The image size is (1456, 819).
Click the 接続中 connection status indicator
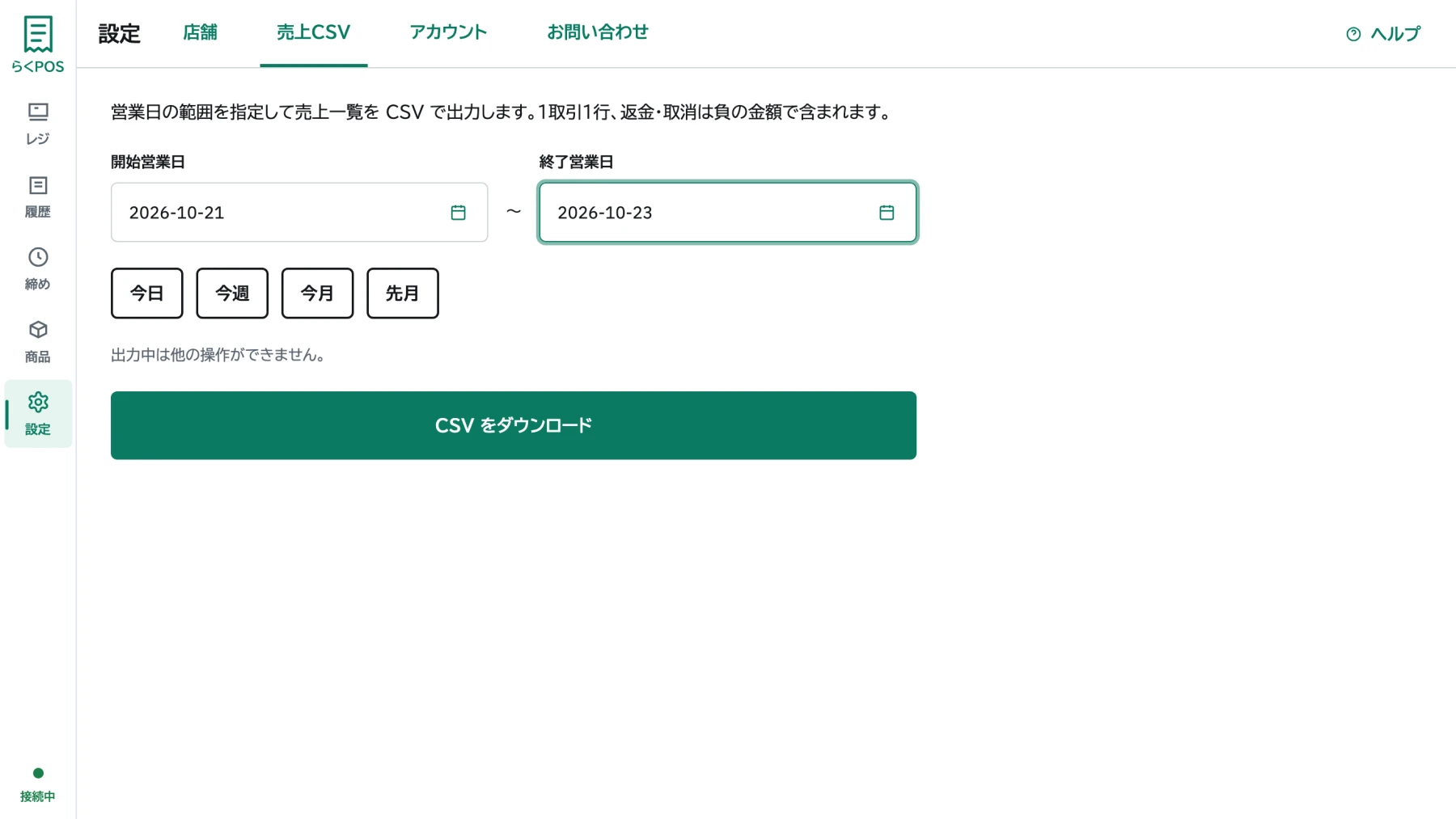pos(38,785)
